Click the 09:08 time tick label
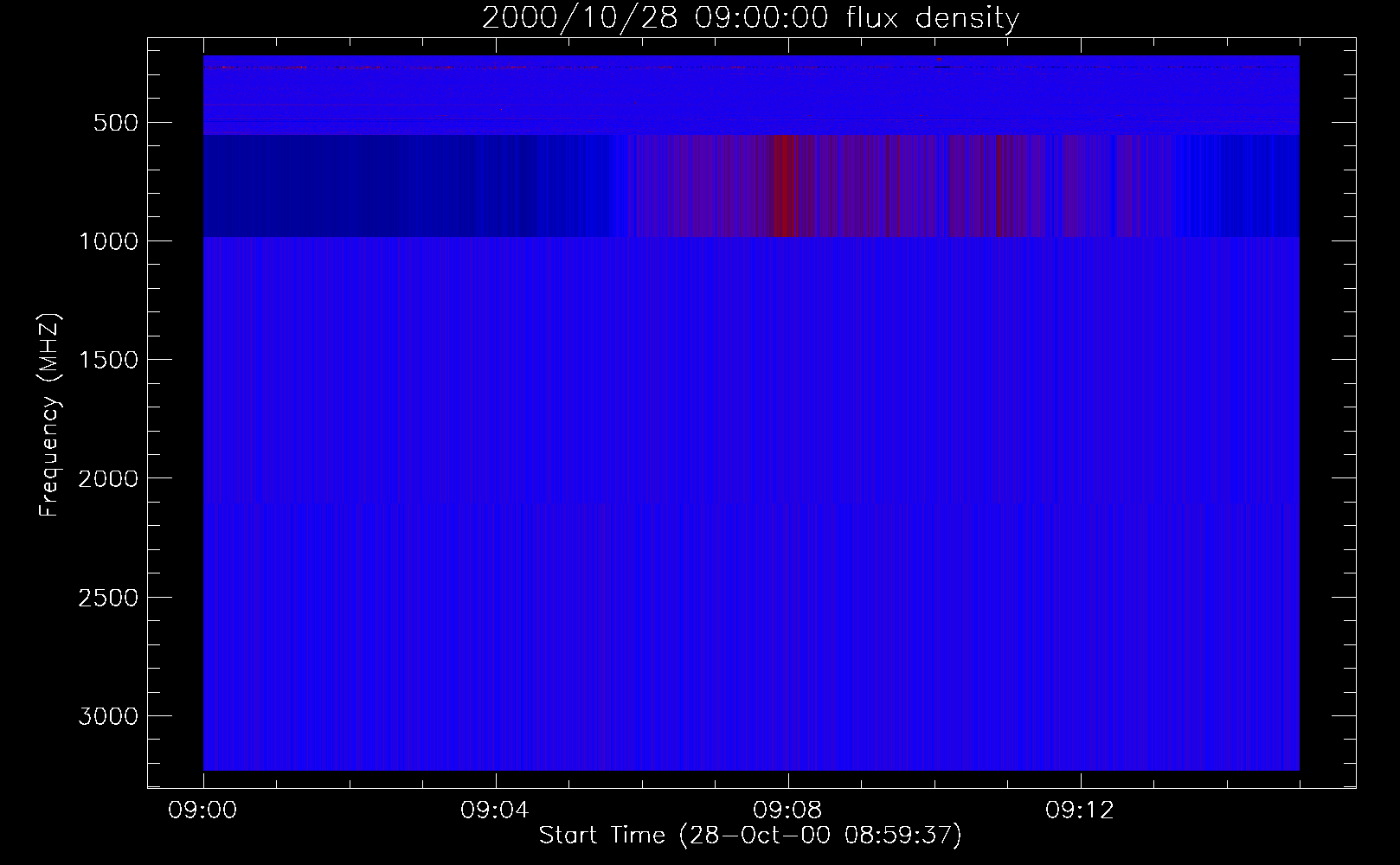The height and width of the screenshot is (865, 1400). (x=787, y=811)
